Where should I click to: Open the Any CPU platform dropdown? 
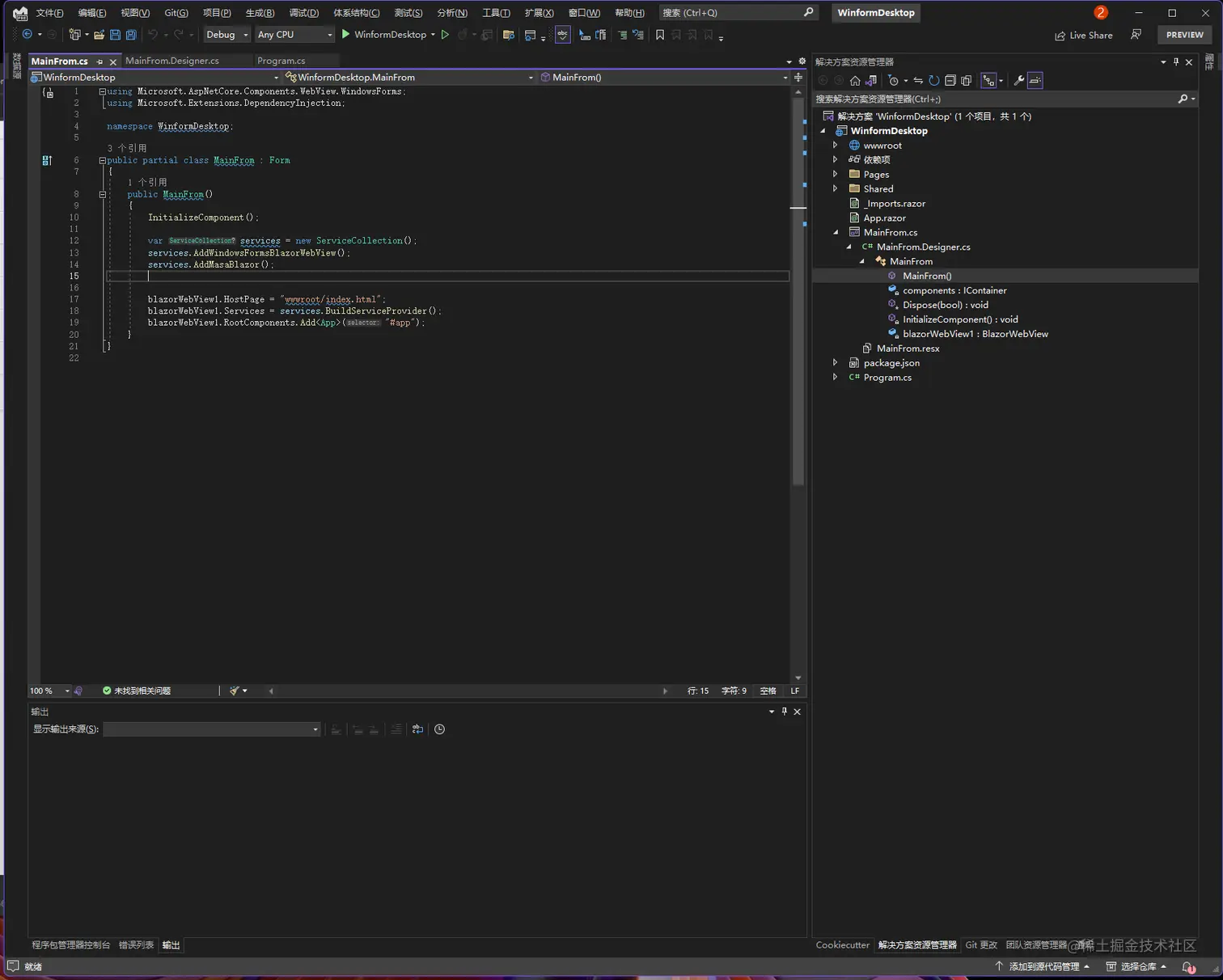295,35
